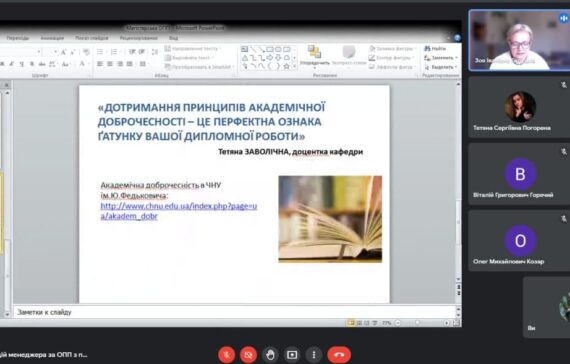Click slide scrollbar down arrow
The image size is (570, 364).
458,279
